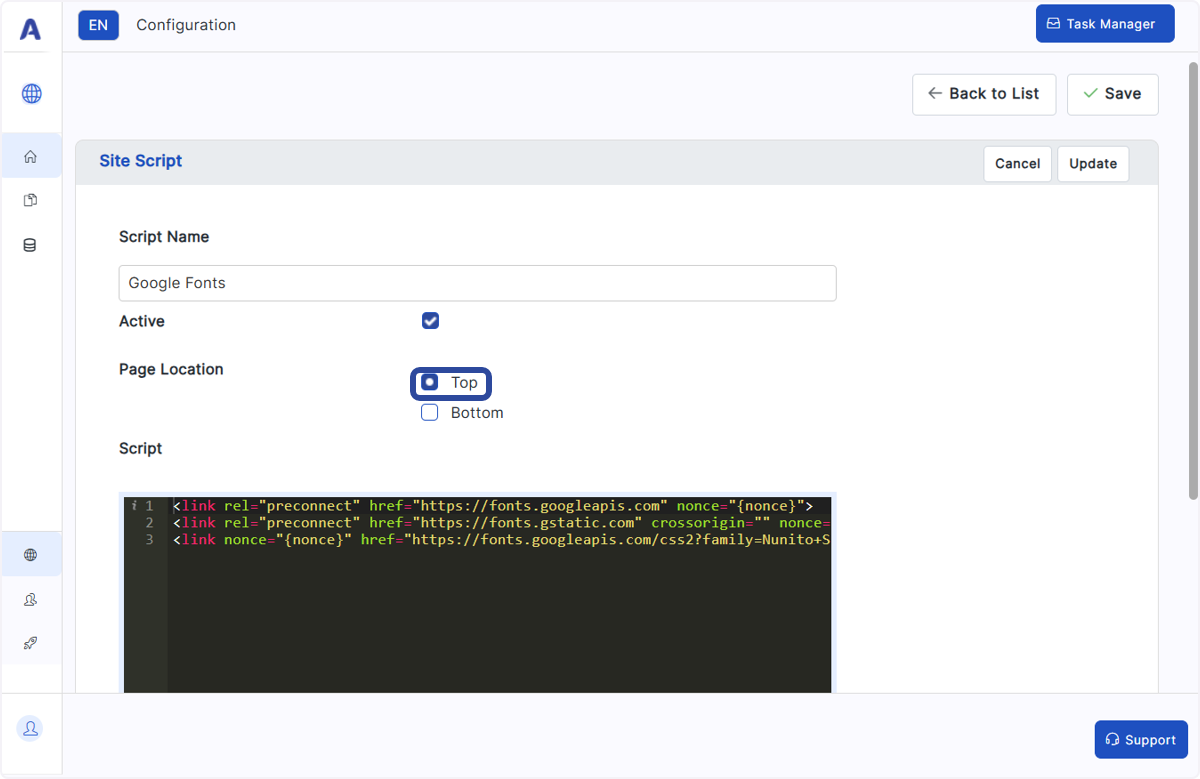This screenshot has width=1200, height=779.
Task: Click the Update button
Action: [x=1093, y=164]
